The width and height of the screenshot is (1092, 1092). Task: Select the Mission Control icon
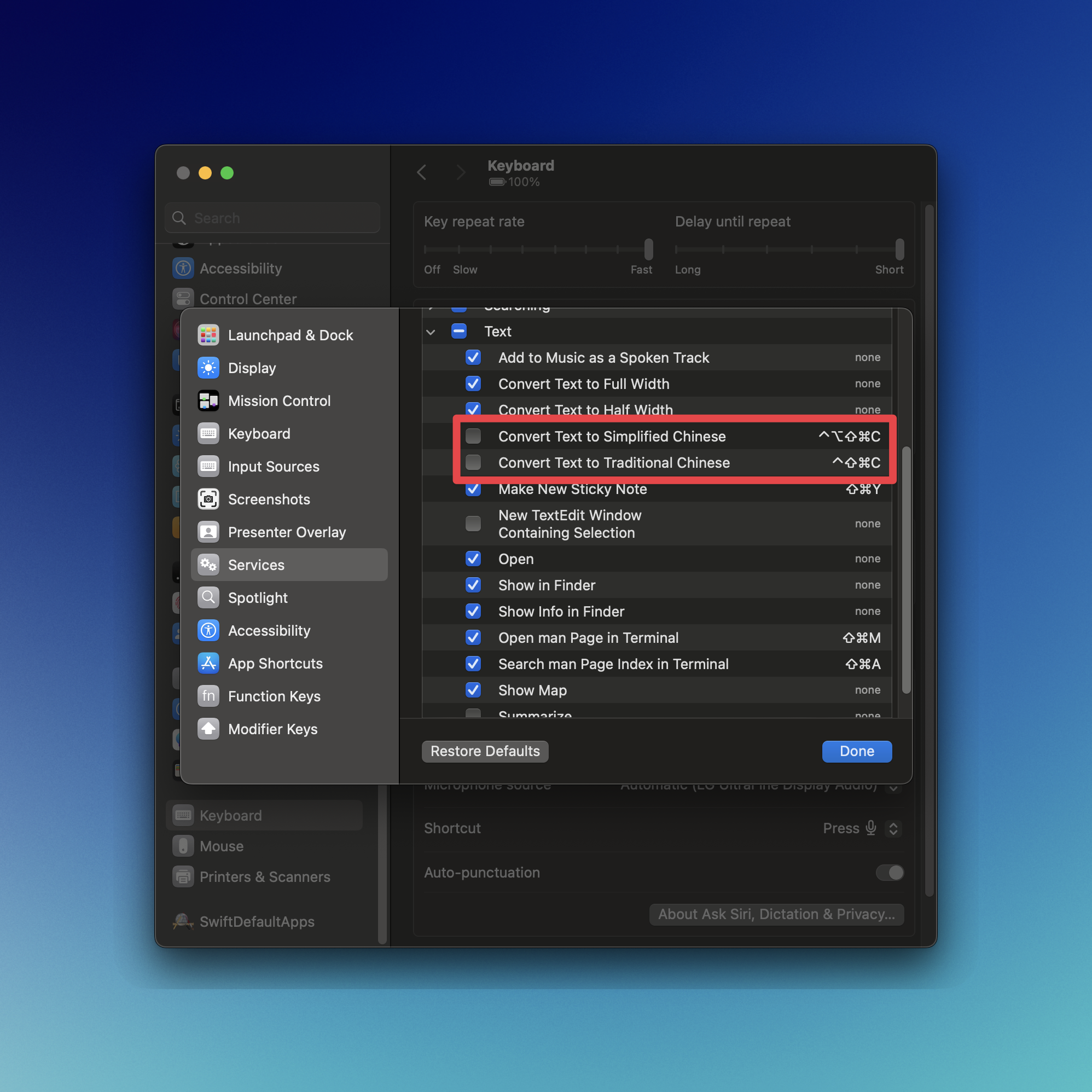point(208,400)
